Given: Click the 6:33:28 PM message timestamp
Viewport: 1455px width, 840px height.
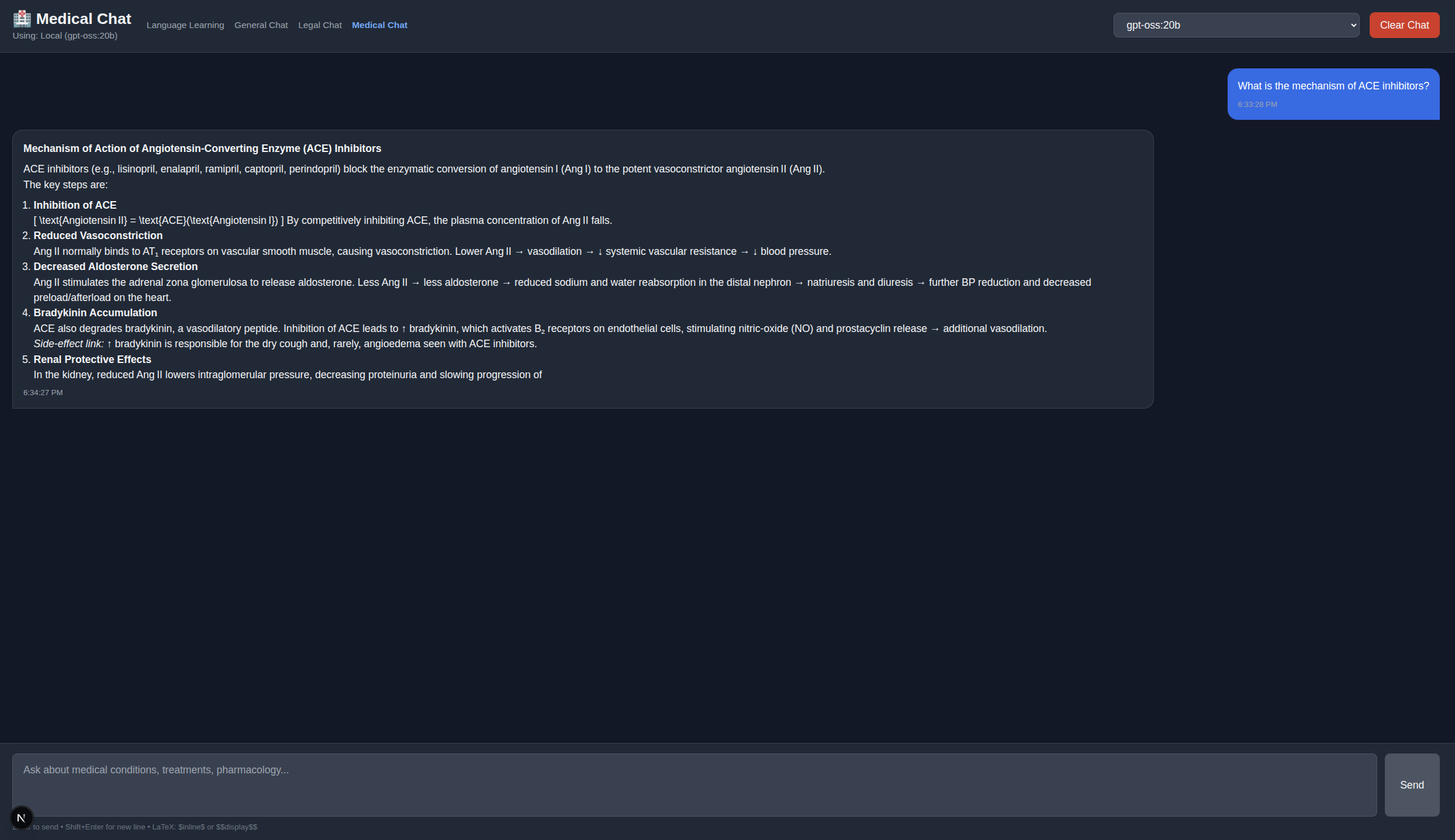Looking at the screenshot, I should [1257, 105].
